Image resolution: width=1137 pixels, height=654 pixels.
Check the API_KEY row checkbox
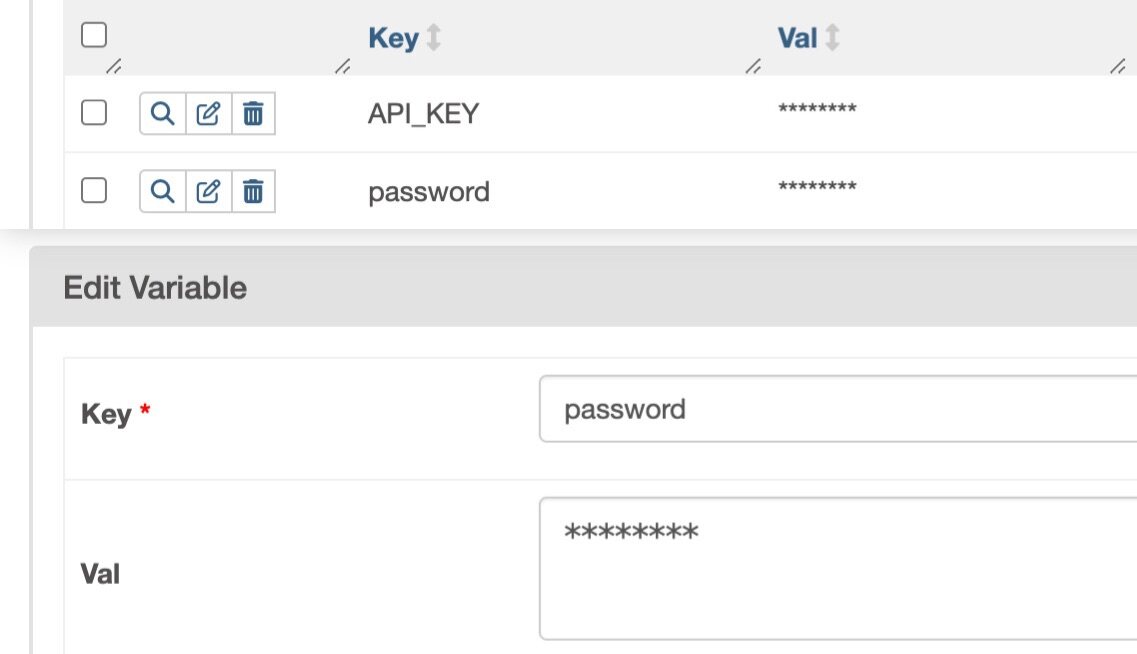93,113
